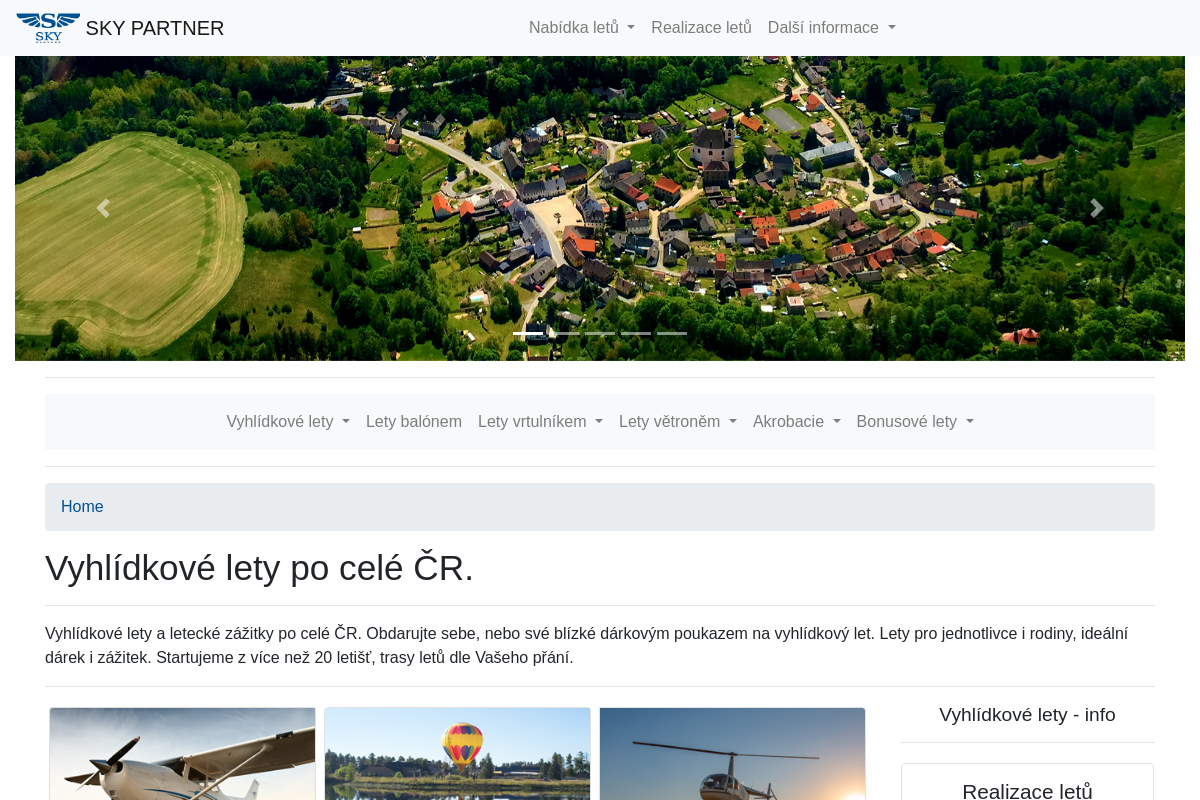Expand the Akrobacie dropdown menu
Screen dimensions: 1200x800
(796, 421)
